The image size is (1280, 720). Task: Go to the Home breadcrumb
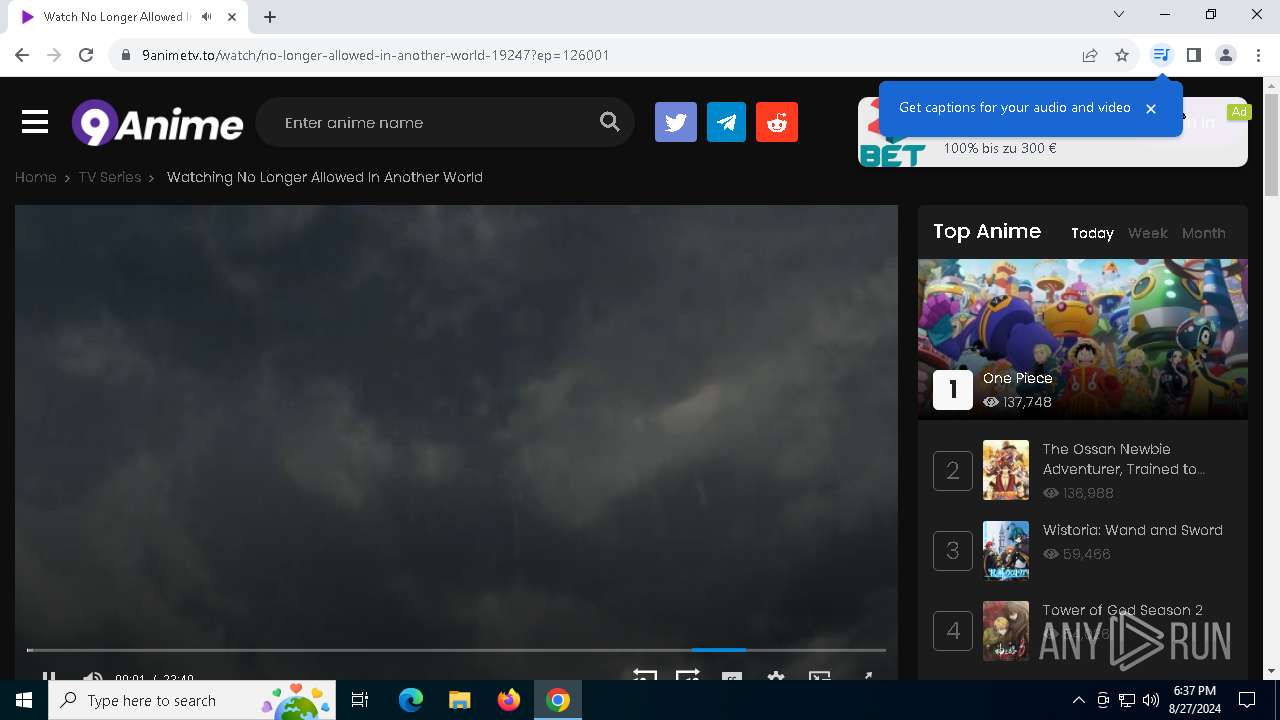[35, 177]
